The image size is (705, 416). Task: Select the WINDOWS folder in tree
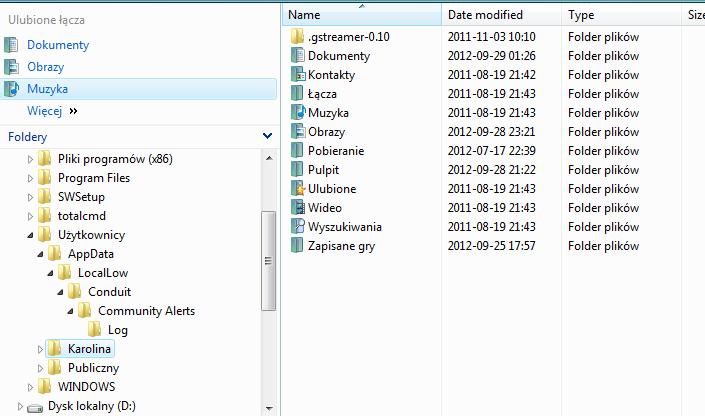(x=86, y=387)
